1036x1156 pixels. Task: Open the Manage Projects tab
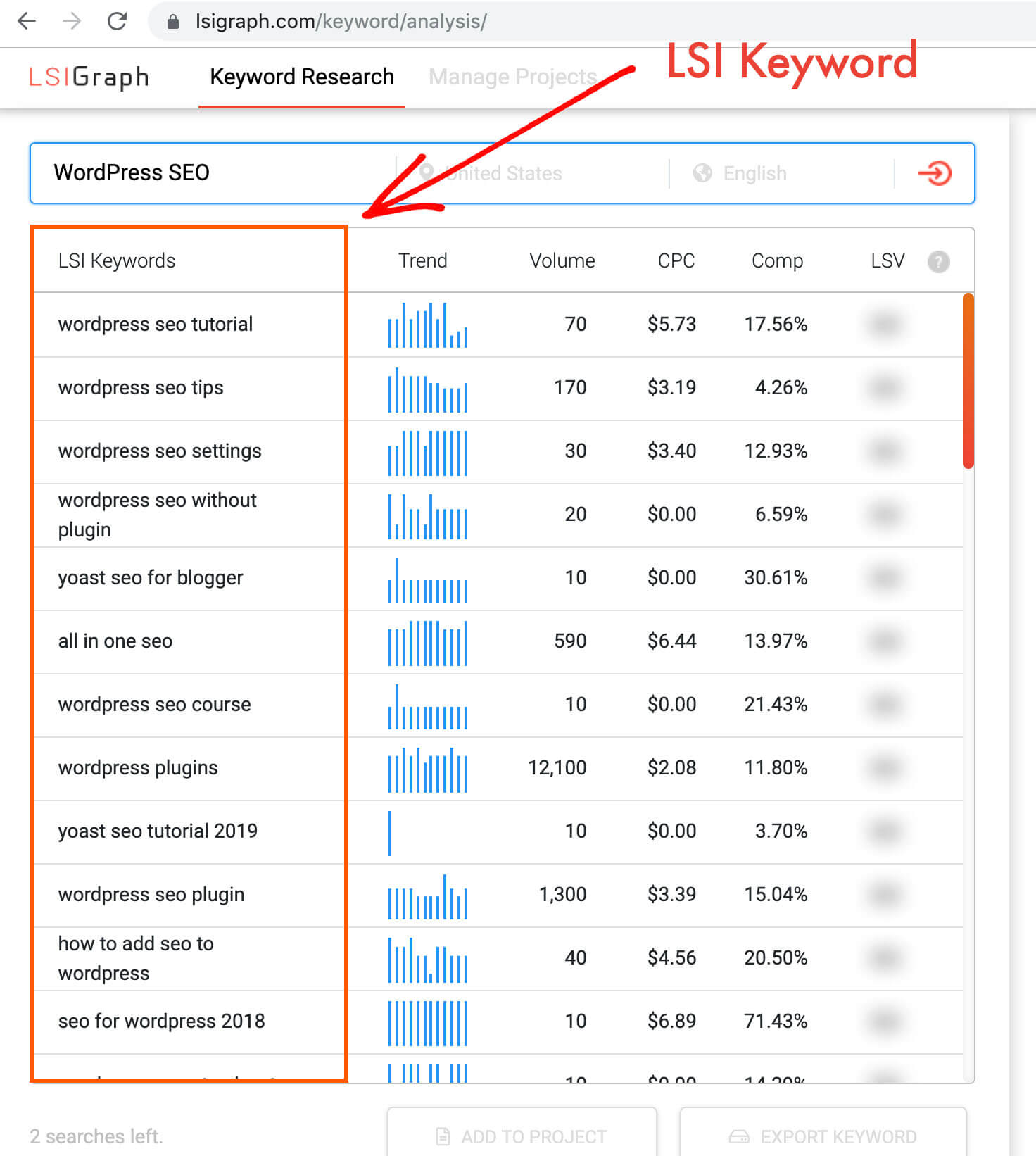click(x=513, y=77)
